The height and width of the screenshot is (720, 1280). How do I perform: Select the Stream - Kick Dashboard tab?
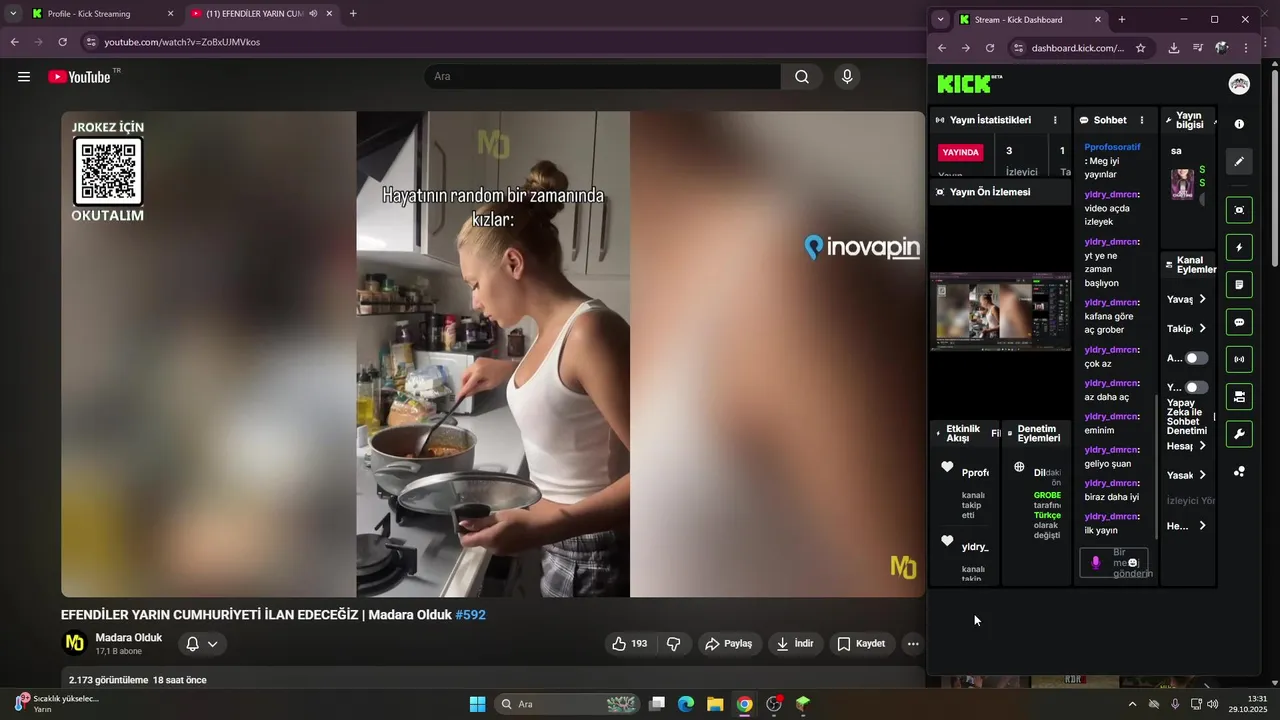[1030, 19]
